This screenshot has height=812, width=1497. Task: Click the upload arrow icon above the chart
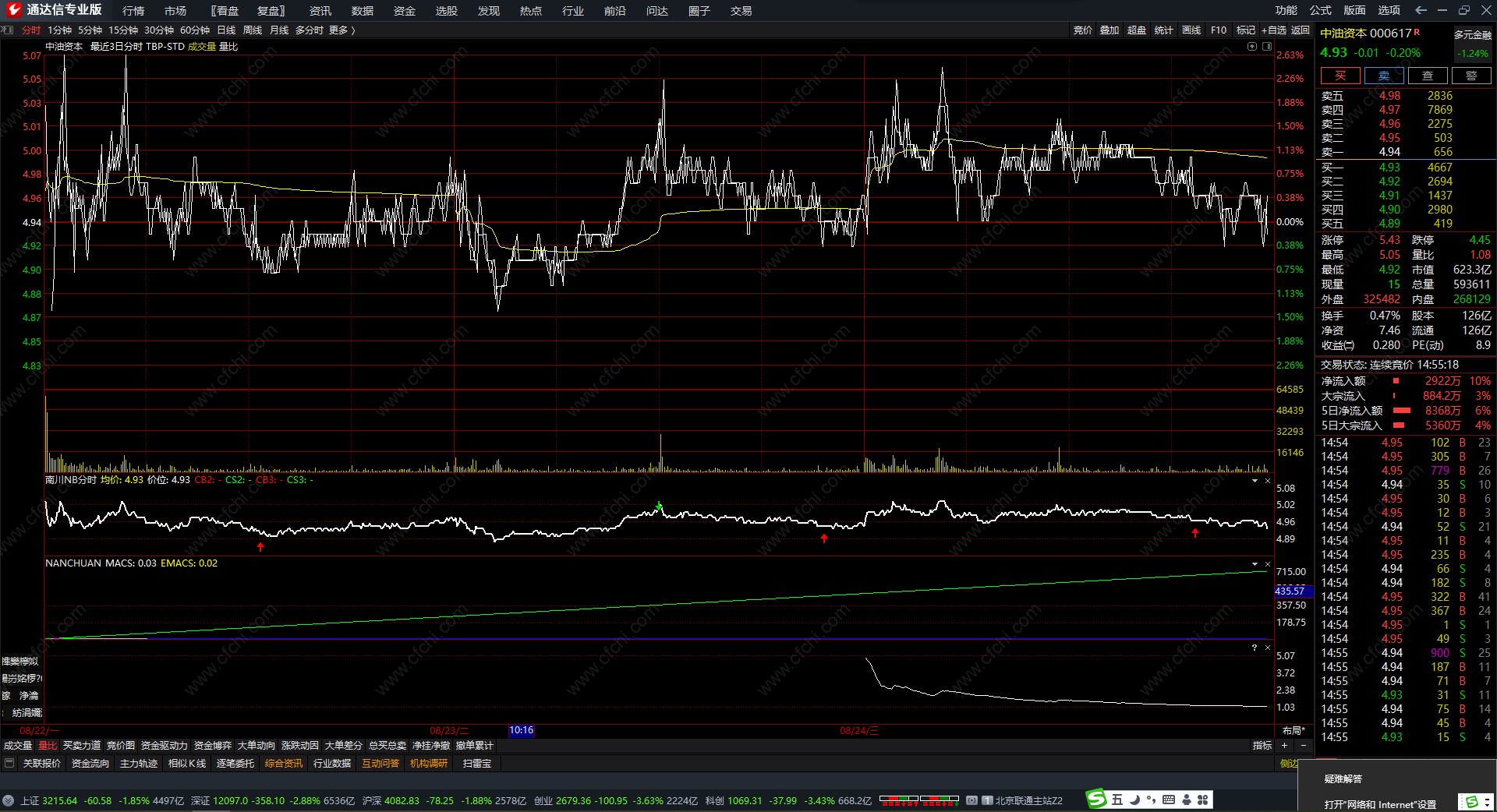point(1251,47)
